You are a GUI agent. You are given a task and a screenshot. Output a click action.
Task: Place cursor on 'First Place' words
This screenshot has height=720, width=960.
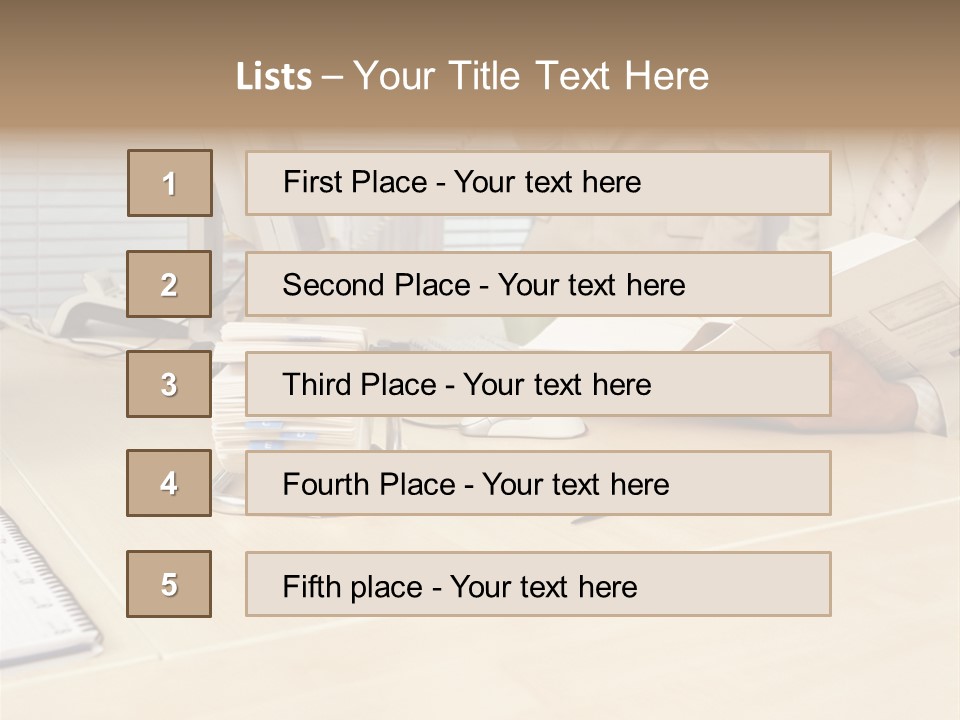pyautogui.click(x=355, y=182)
